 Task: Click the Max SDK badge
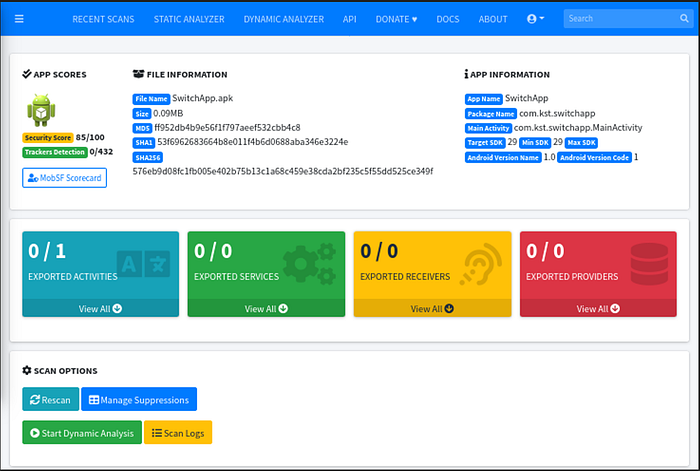click(581, 143)
